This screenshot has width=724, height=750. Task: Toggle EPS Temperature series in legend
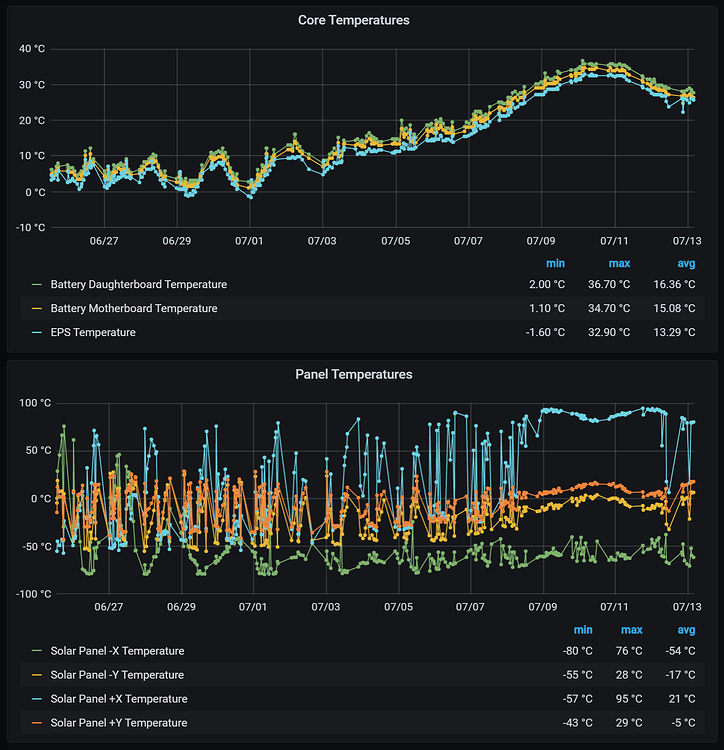pos(93,332)
